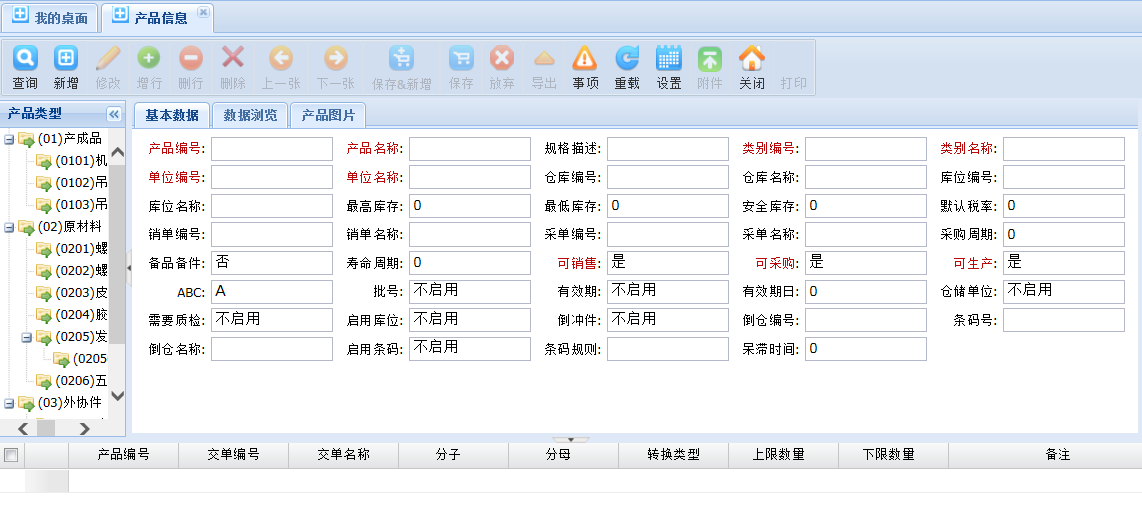Tick the header checkbox in bottom grid
1142x518 pixels.
(11, 455)
